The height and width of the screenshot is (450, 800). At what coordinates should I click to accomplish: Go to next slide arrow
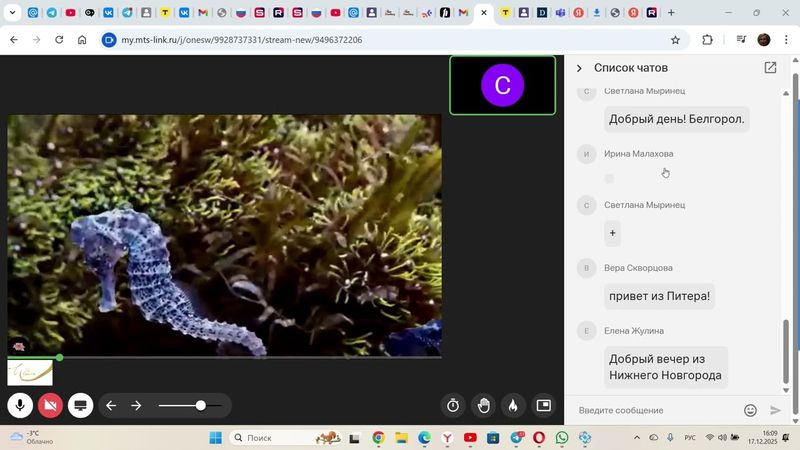(x=137, y=405)
